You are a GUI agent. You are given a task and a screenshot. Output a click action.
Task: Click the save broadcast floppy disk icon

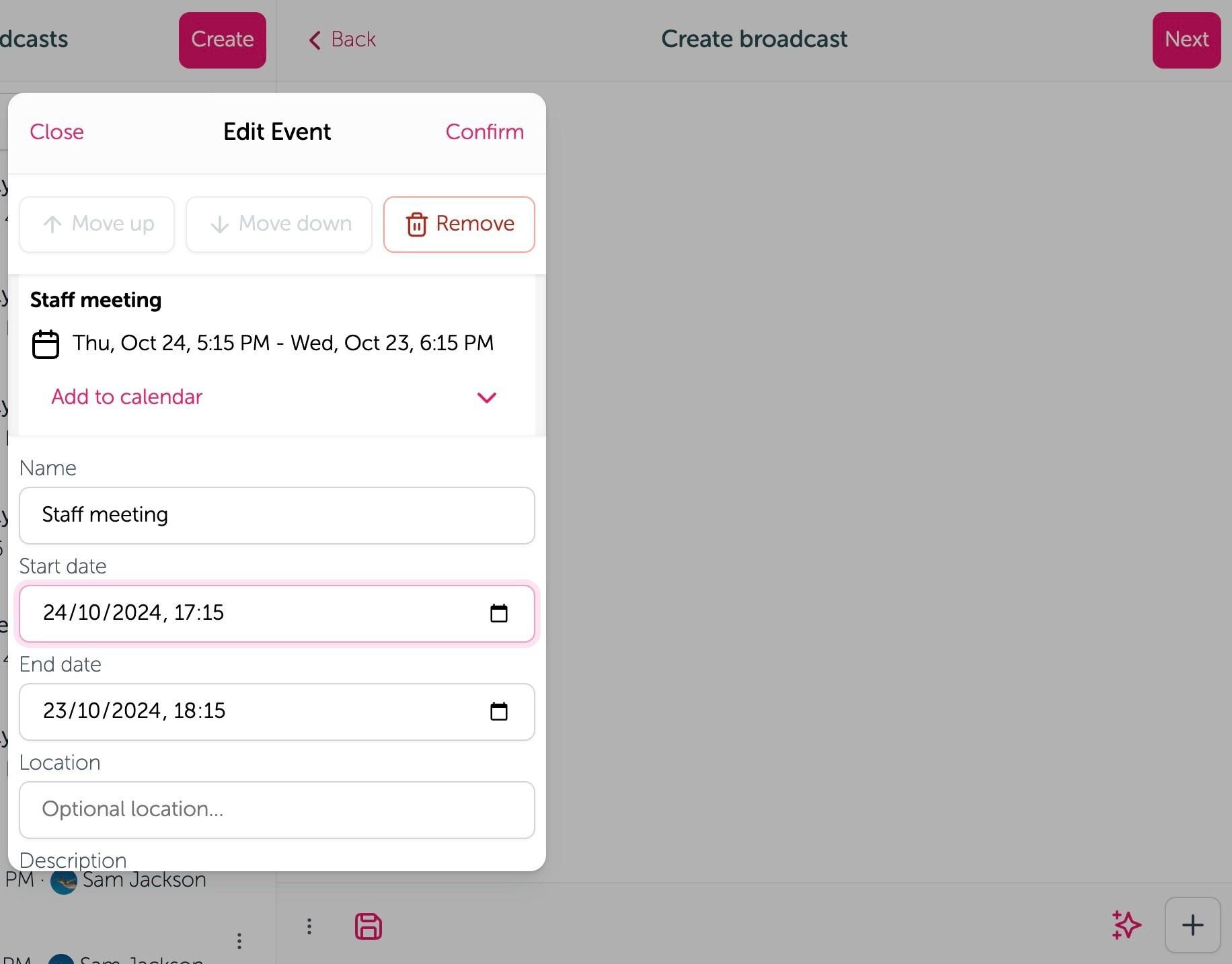(x=368, y=926)
